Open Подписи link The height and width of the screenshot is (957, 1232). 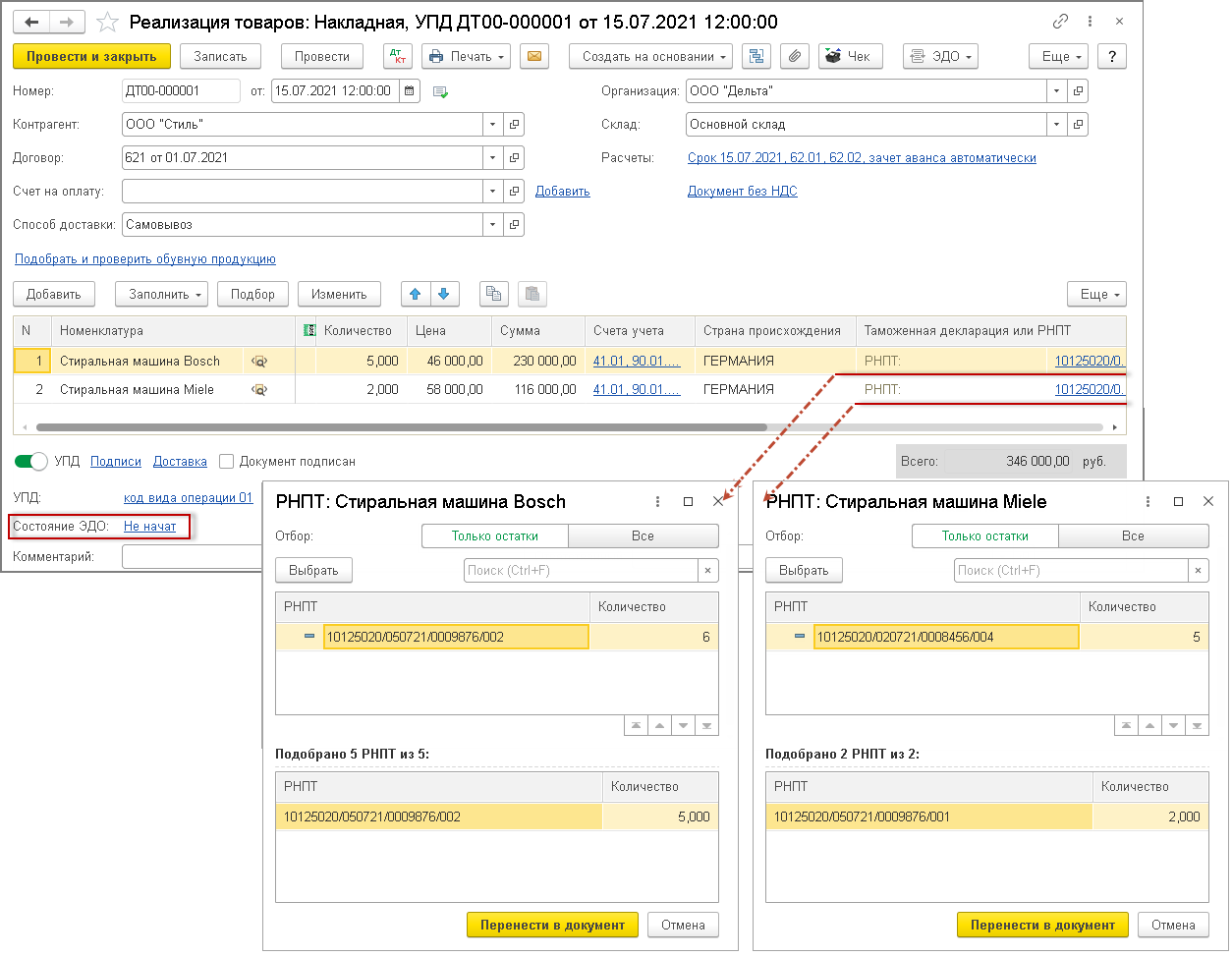point(116,461)
